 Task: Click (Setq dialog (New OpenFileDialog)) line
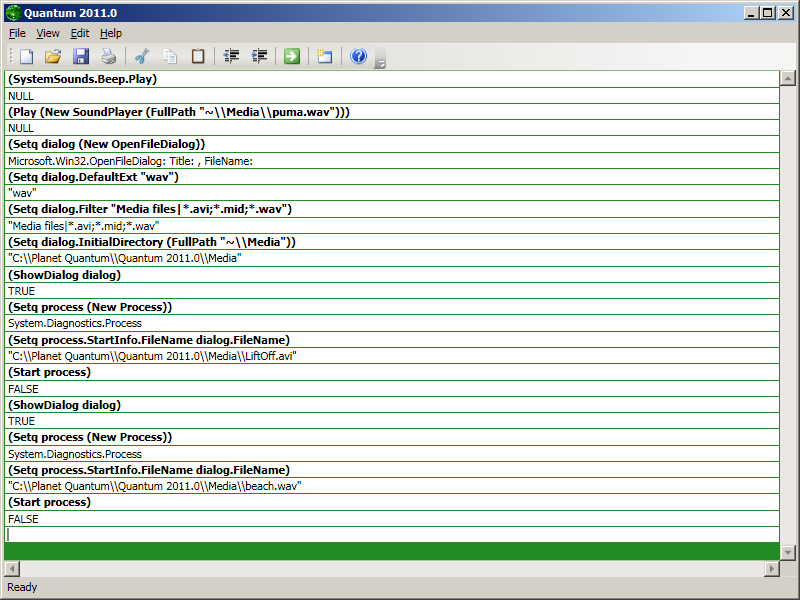pyautogui.click(x=392, y=144)
